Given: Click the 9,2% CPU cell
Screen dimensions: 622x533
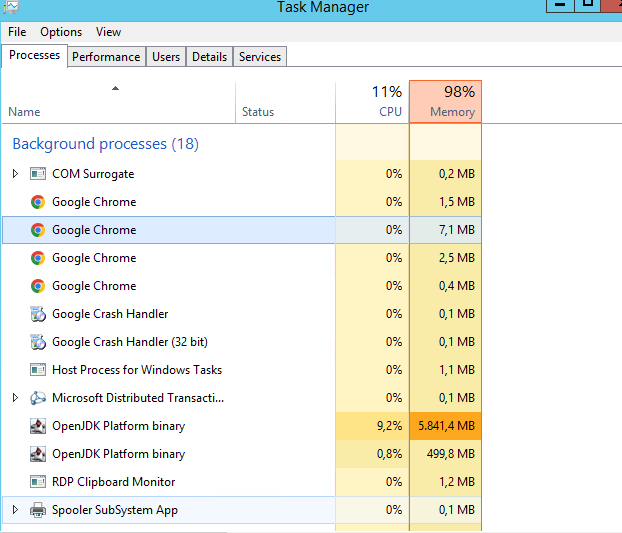Looking at the screenshot, I should point(372,426).
